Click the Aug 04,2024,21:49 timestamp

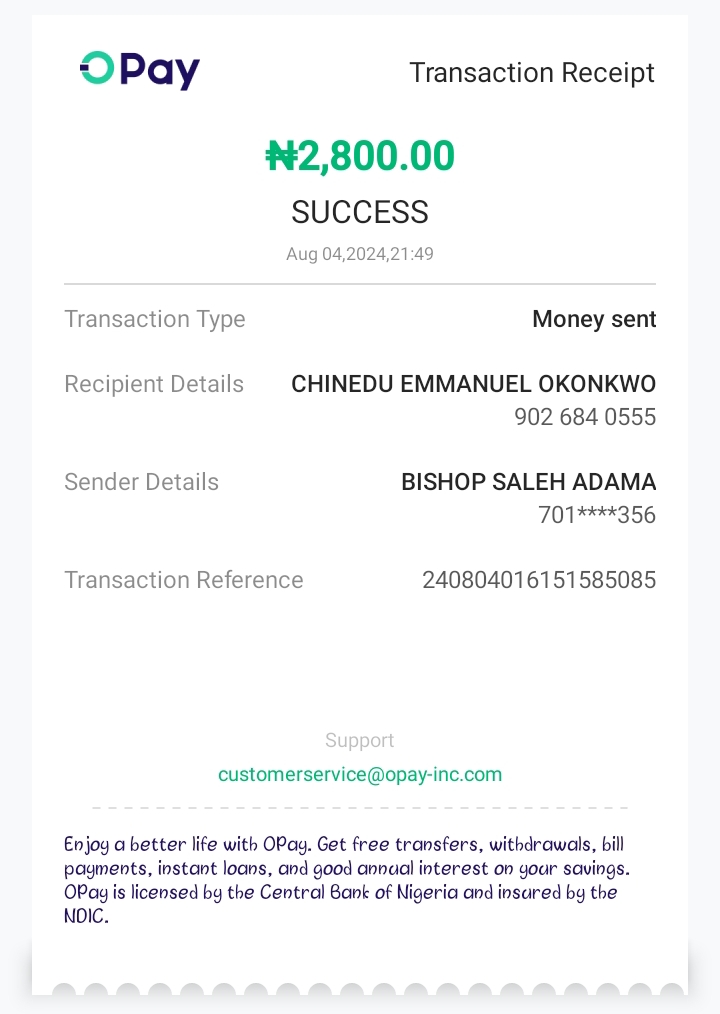360,254
